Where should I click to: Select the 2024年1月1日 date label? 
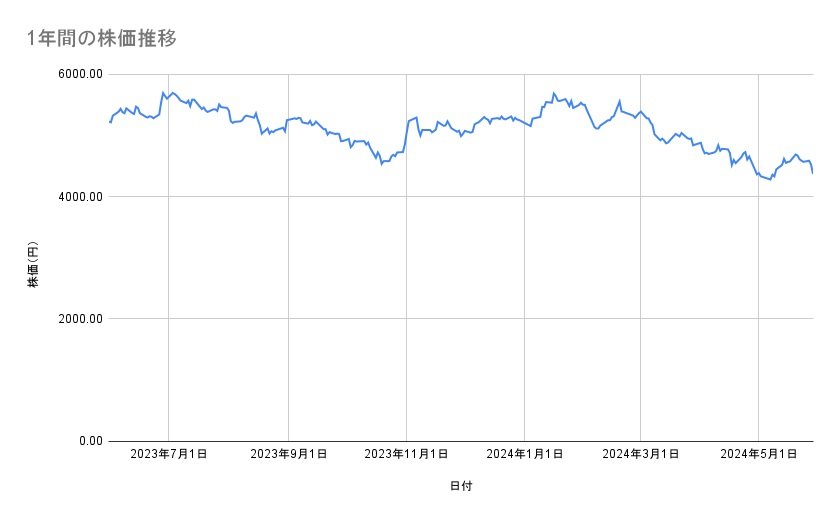525,454
